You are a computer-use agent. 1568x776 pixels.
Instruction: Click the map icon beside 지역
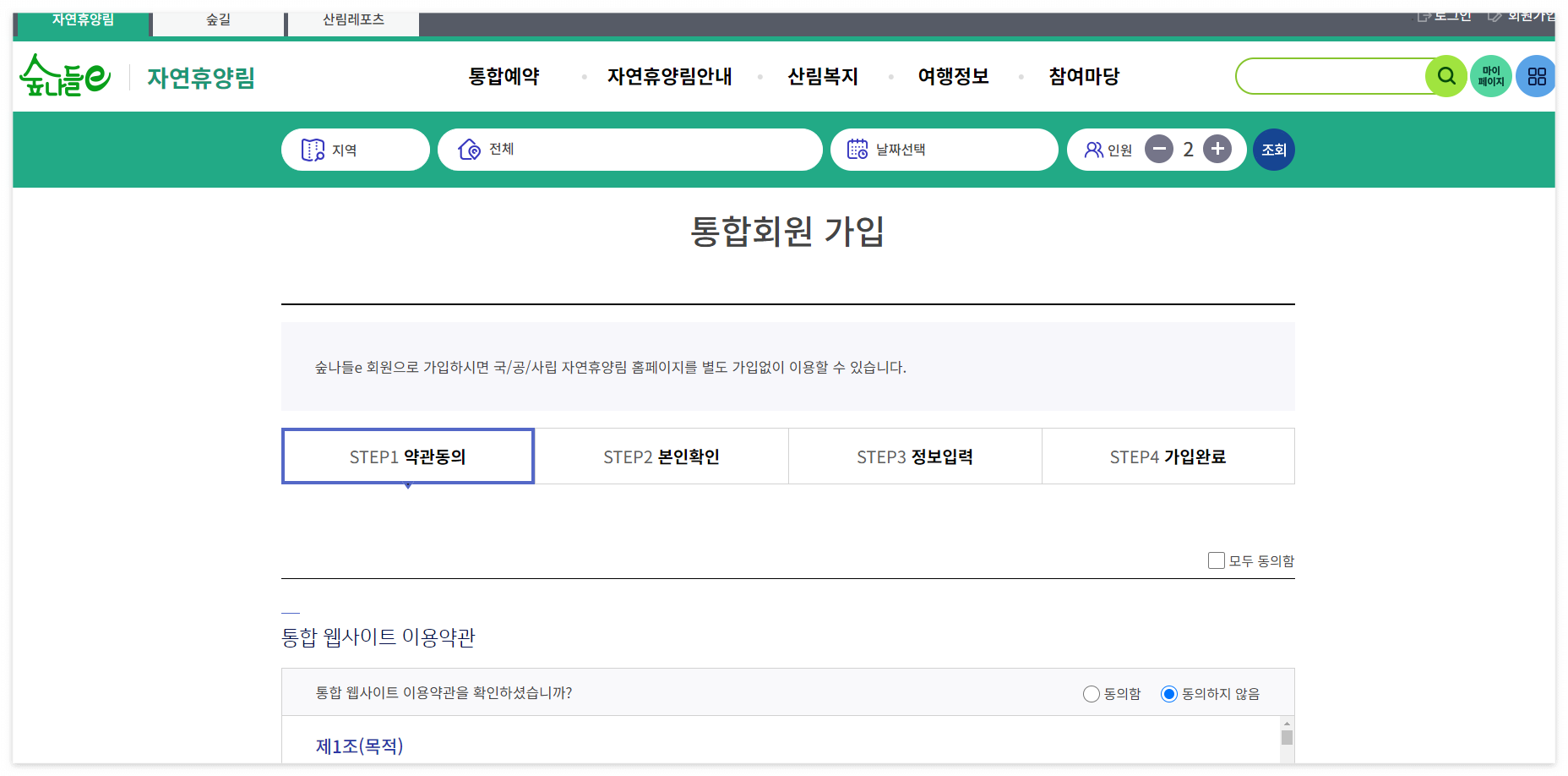click(313, 150)
